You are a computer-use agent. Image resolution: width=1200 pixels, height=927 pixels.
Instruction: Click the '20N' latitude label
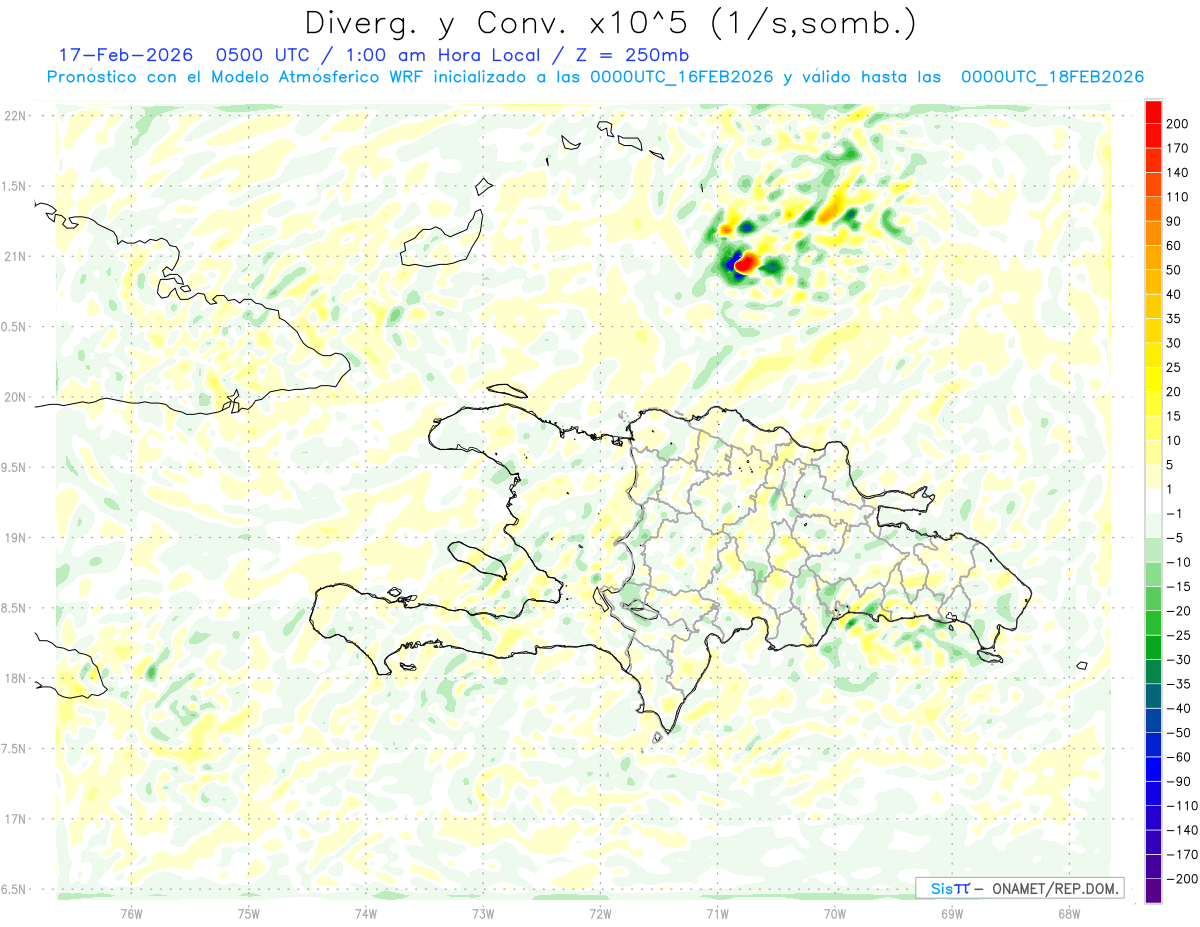[x=15, y=397]
